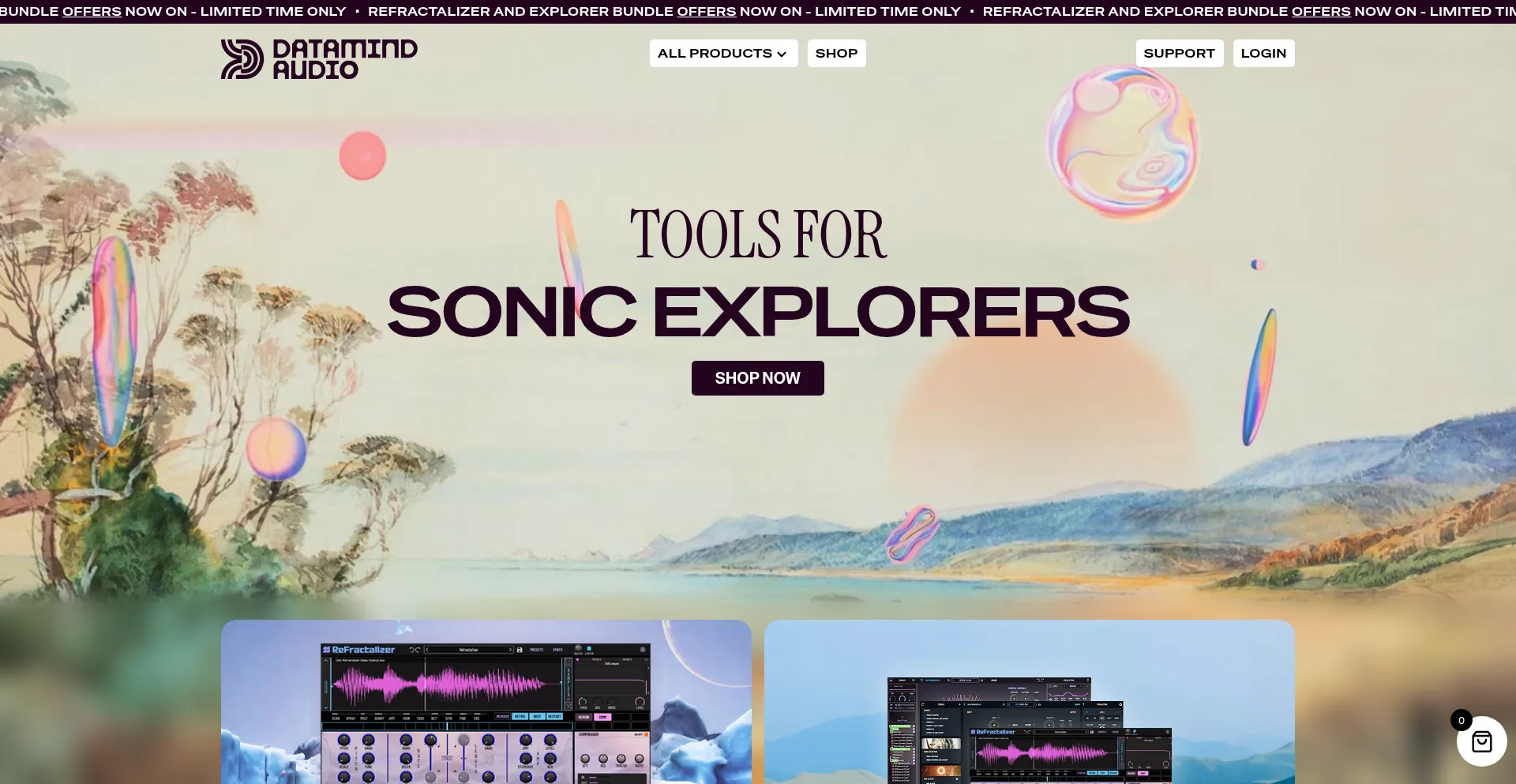Expand the All Products dropdown
This screenshot has width=1516, height=784.
[723, 53]
